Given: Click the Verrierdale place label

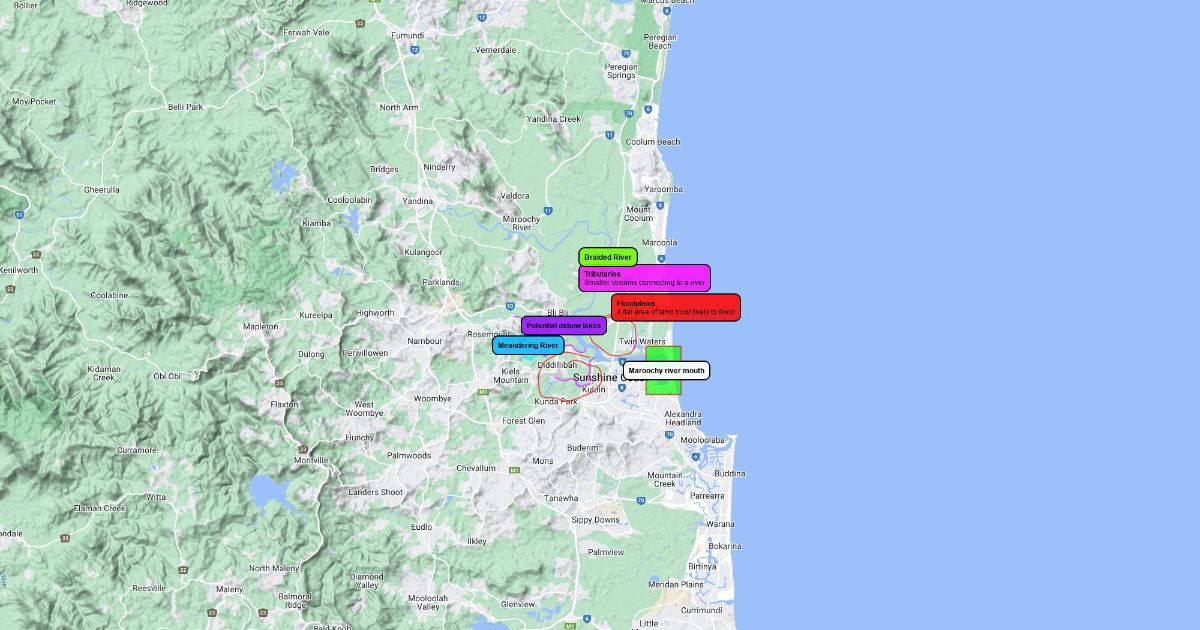Looking at the screenshot, I should pyautogui.click(x=497, y=49).
